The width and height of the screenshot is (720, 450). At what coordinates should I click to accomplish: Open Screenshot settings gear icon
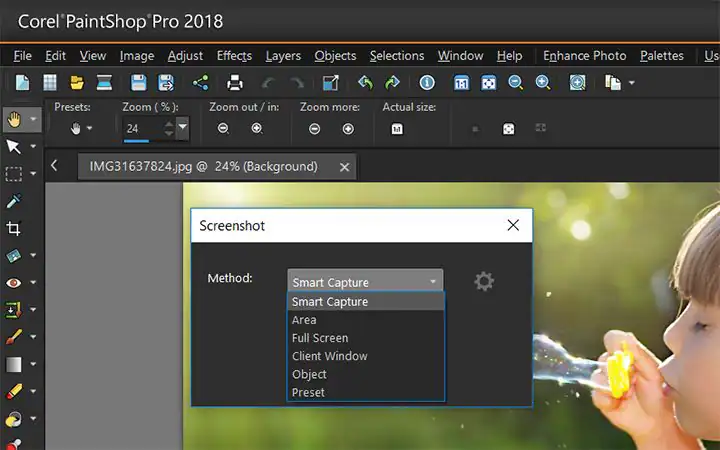click(x=484, y=281)
